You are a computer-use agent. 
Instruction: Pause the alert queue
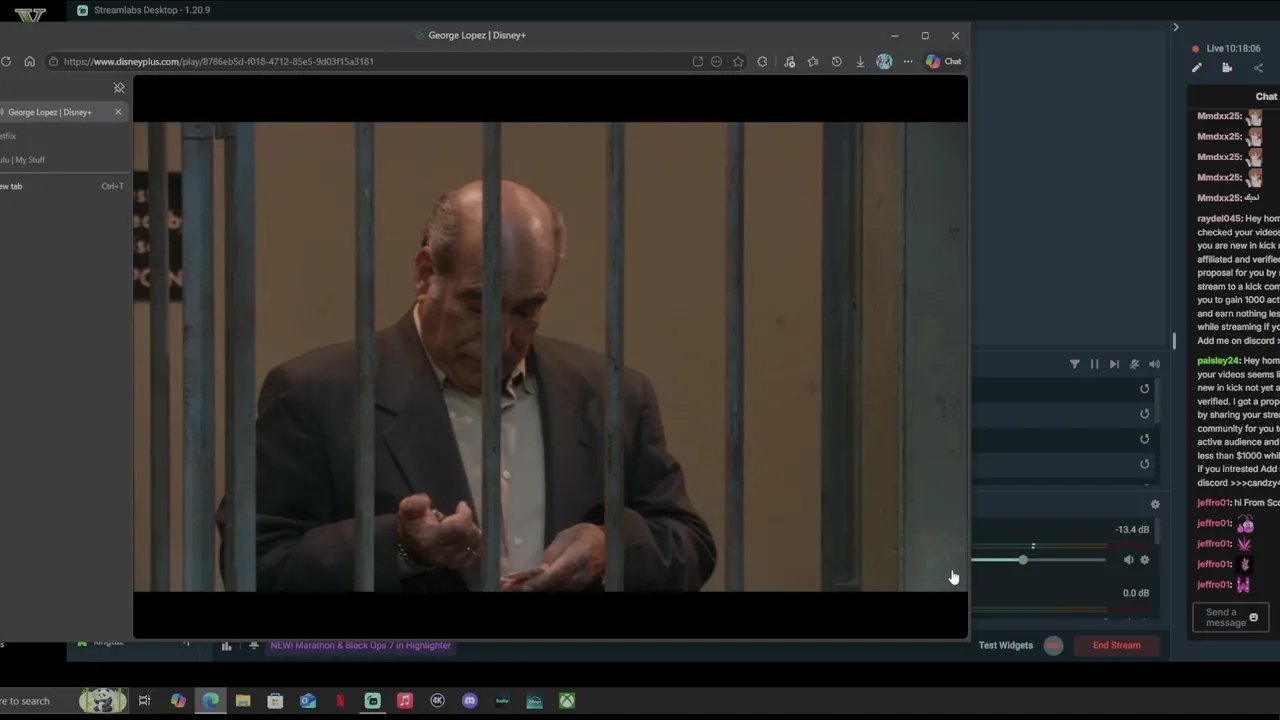[x=1094, y=364]
